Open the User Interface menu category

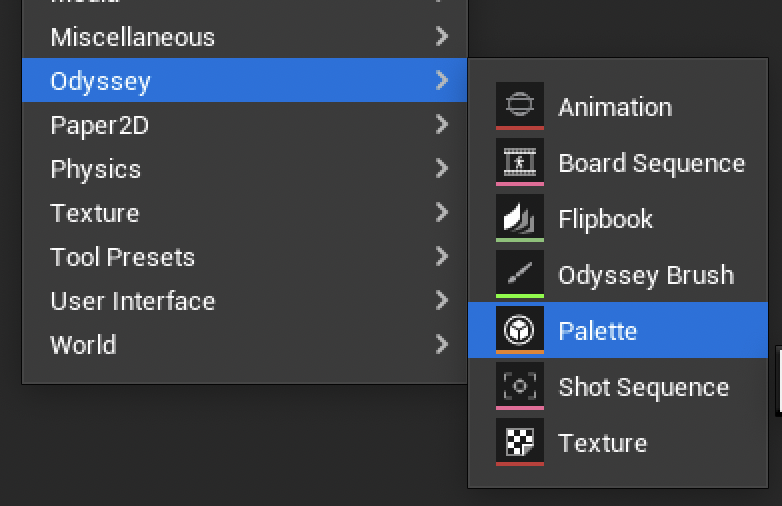point(133,301)
